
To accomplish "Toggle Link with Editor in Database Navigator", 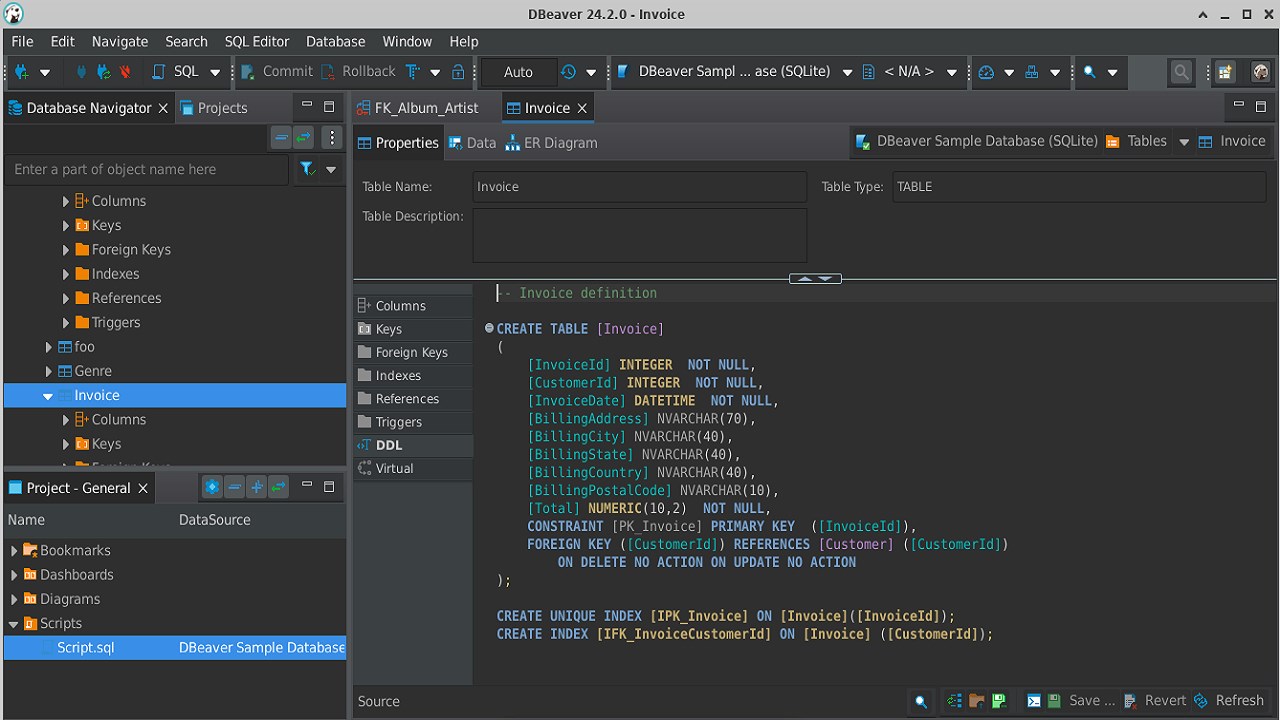I will 303,138.
